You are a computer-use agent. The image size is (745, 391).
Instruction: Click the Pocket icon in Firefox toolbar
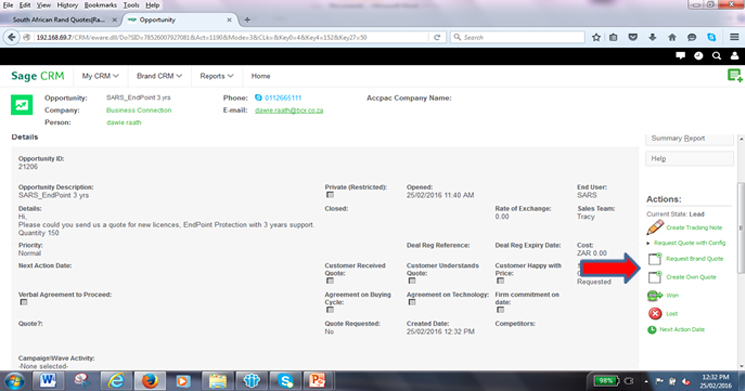tap(633, 37)
